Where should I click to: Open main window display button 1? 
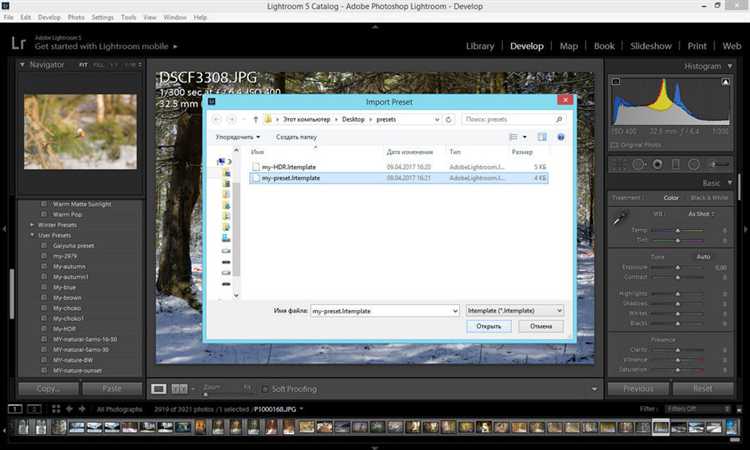[x=15, y=409]
